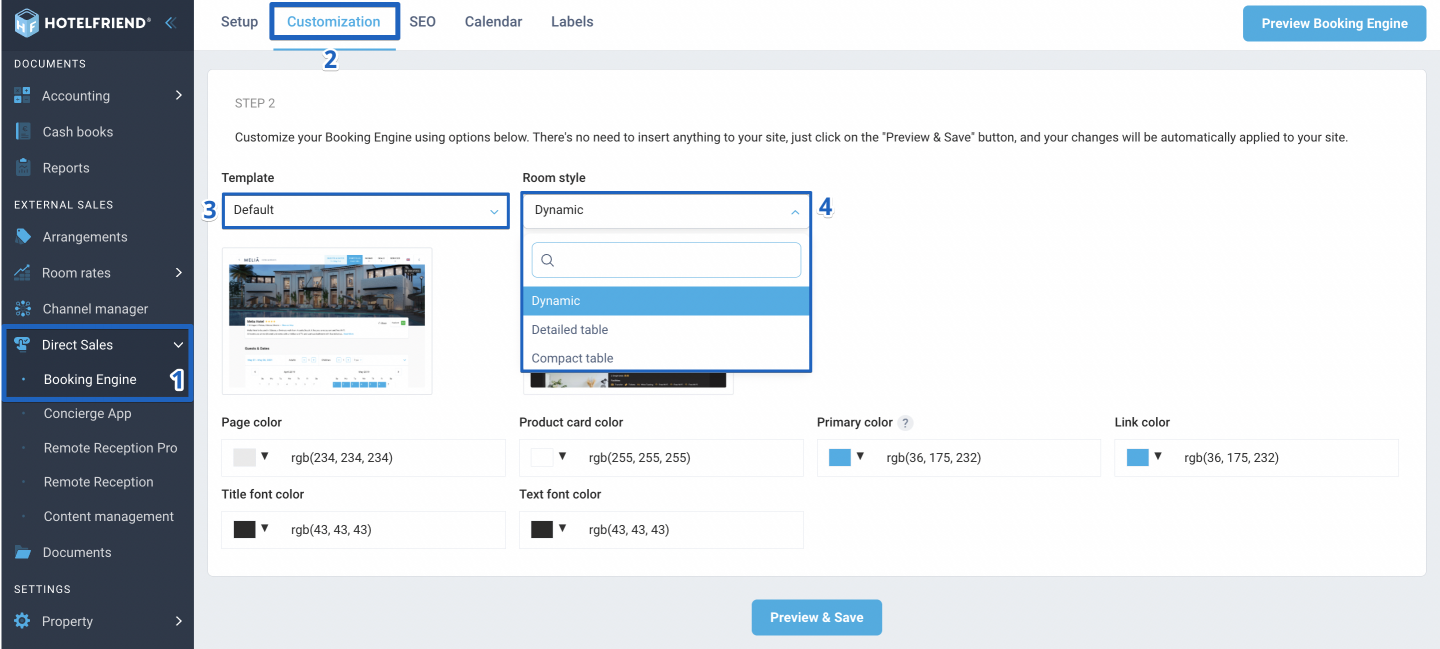The image size is (1440, 649).
Task: Click Primary color help question mark icon
Action: [x=905, y=423]
